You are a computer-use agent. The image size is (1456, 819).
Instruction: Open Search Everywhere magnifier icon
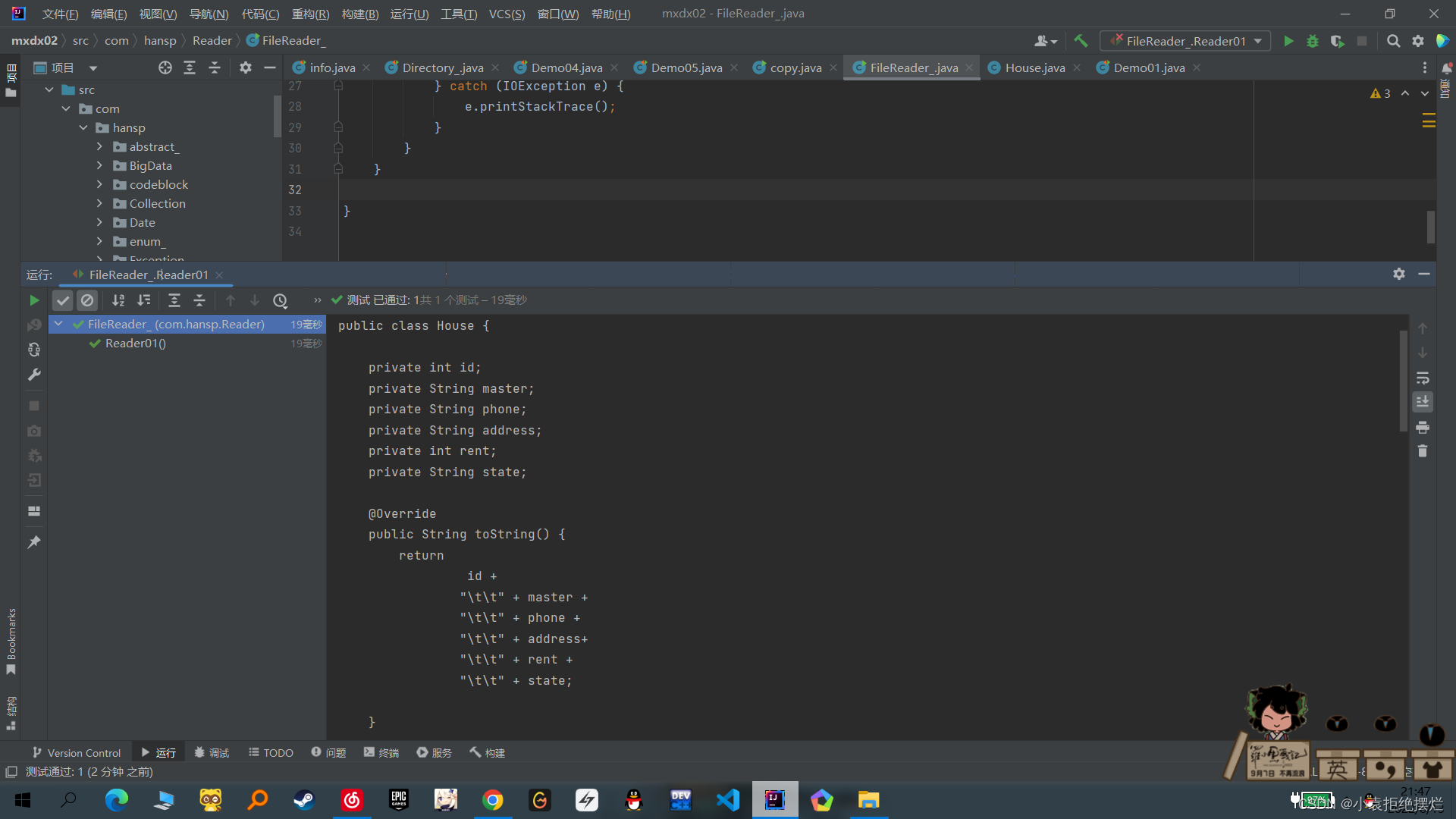(x=1393, y=41)
